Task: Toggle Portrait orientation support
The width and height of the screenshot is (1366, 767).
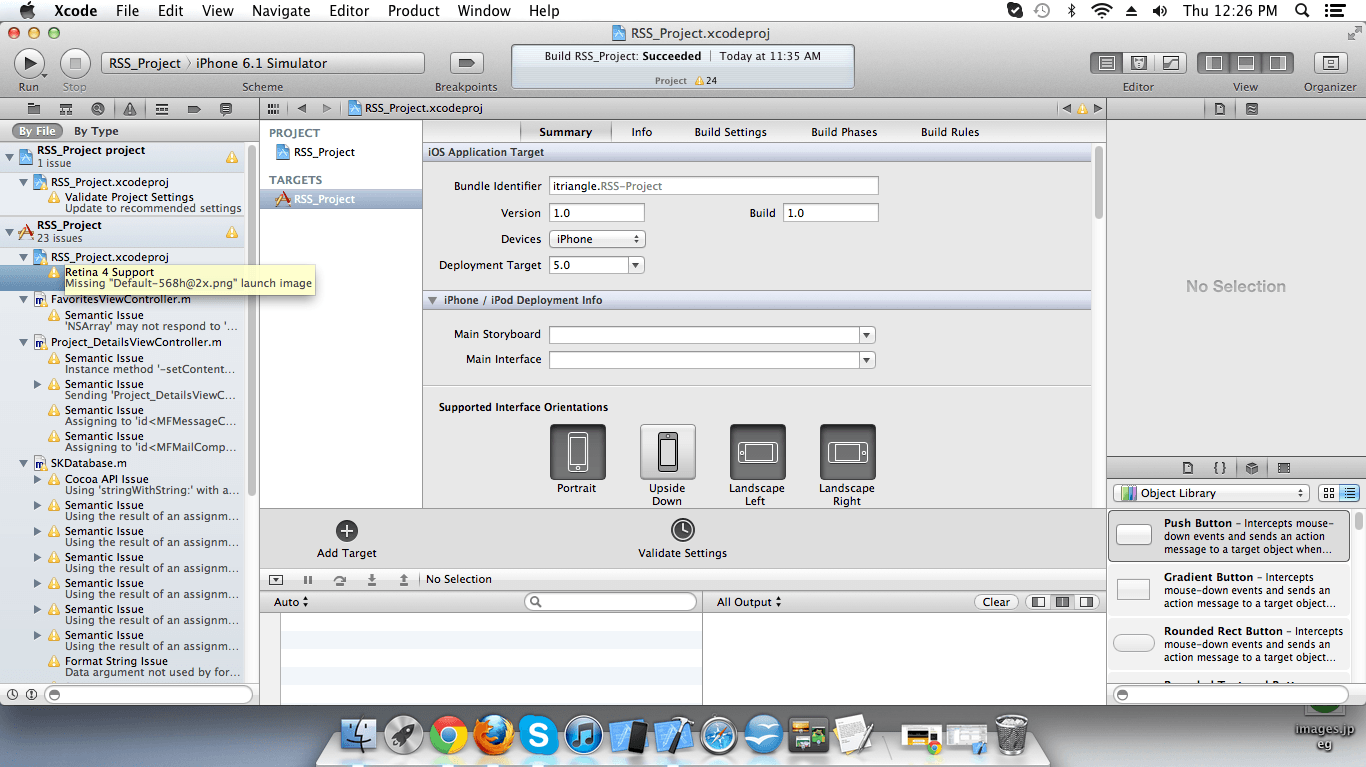Action: [578, 452]
